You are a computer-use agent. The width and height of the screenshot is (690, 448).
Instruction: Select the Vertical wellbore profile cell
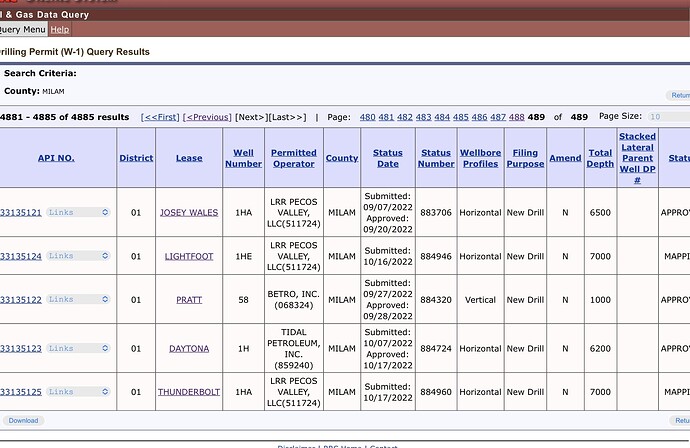[480, 300]
